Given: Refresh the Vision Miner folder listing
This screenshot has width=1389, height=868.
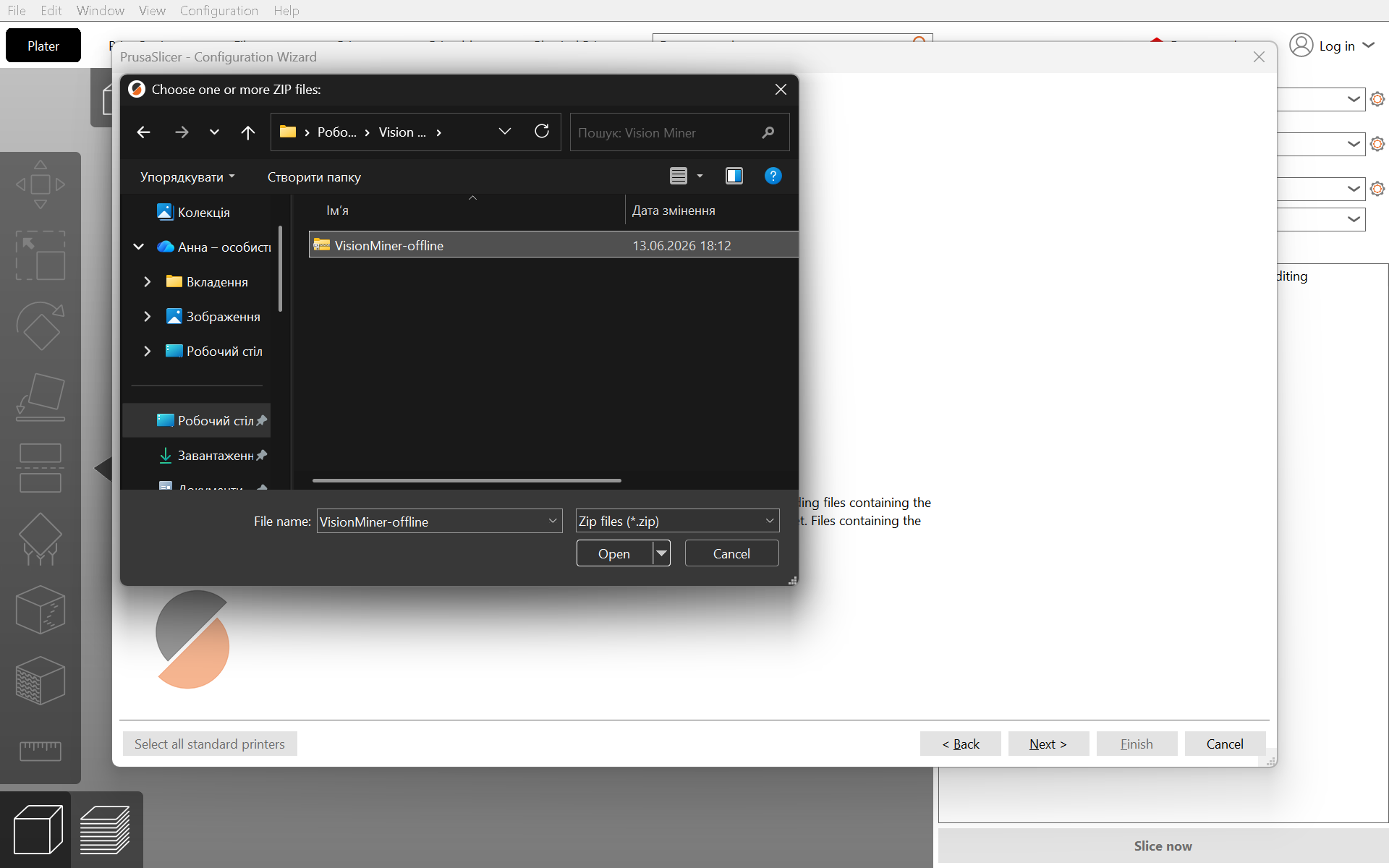Looking at the screenshot, I should [x=542, y=132].
